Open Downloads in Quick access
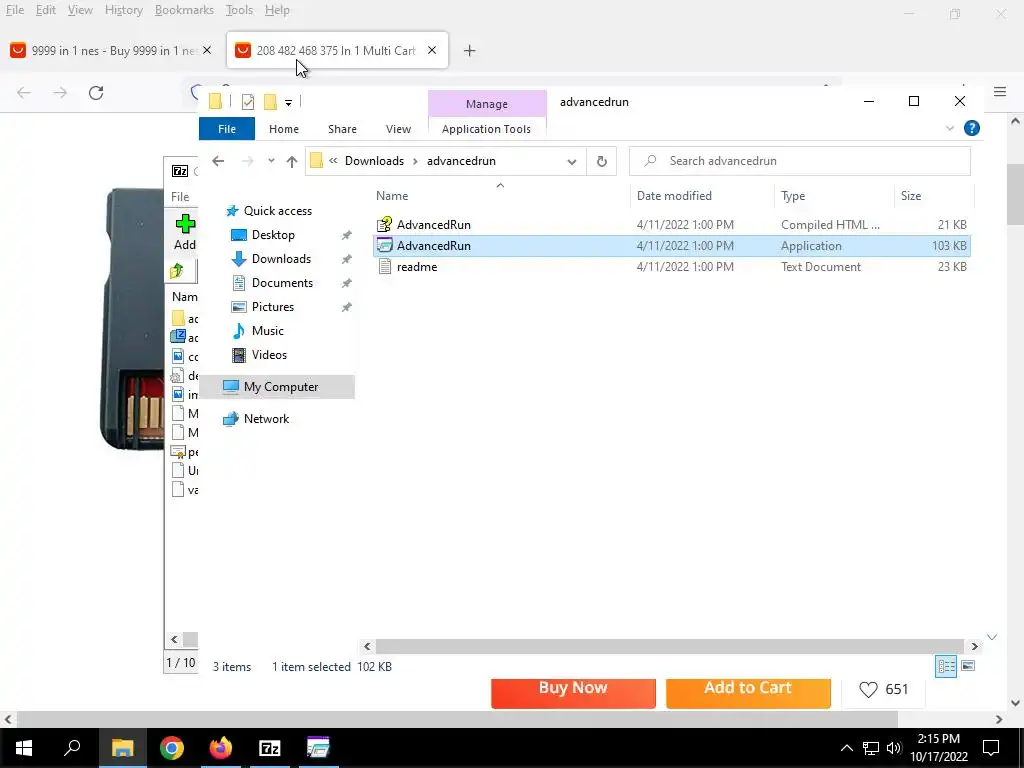 281,259
